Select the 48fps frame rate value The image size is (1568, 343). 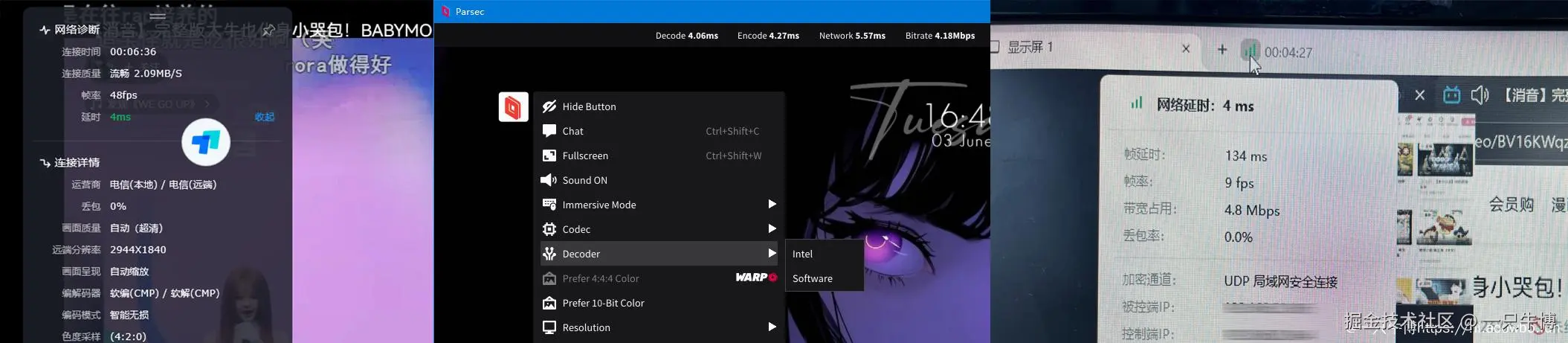pyautogui.click(x=123, y=95)
